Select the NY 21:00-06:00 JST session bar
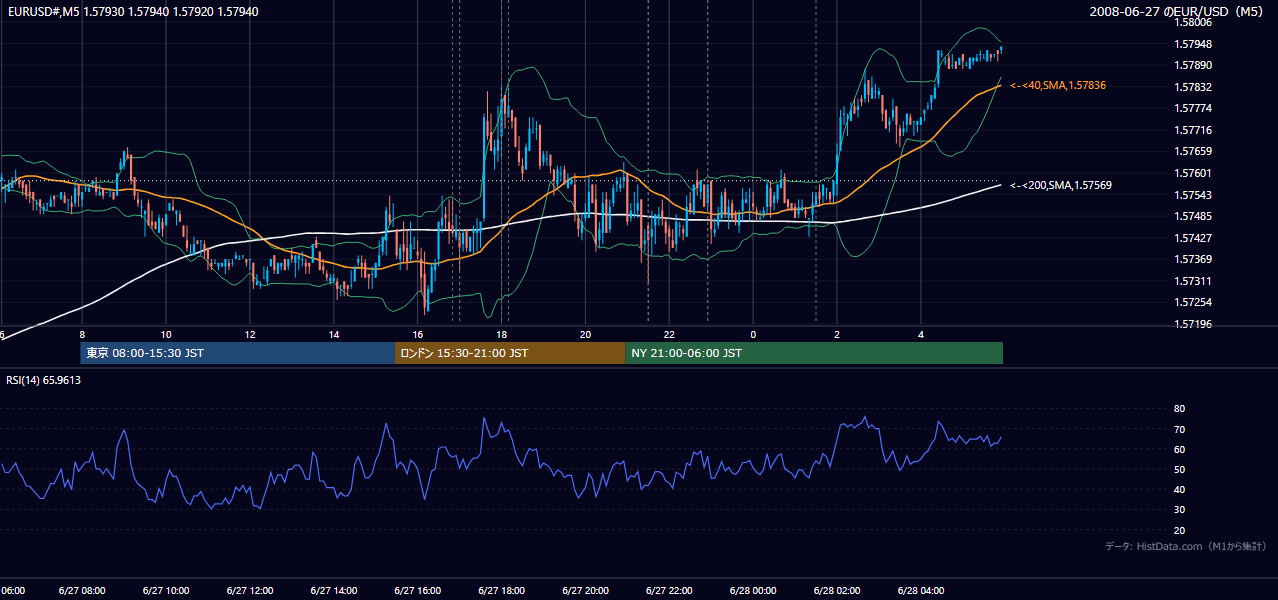 (814, 353)
